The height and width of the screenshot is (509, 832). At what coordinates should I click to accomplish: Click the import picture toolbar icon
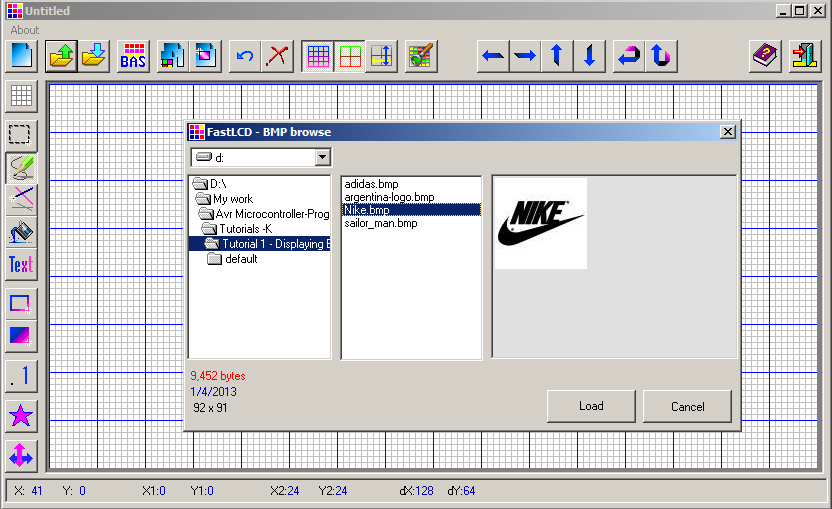tap(173, 56)
